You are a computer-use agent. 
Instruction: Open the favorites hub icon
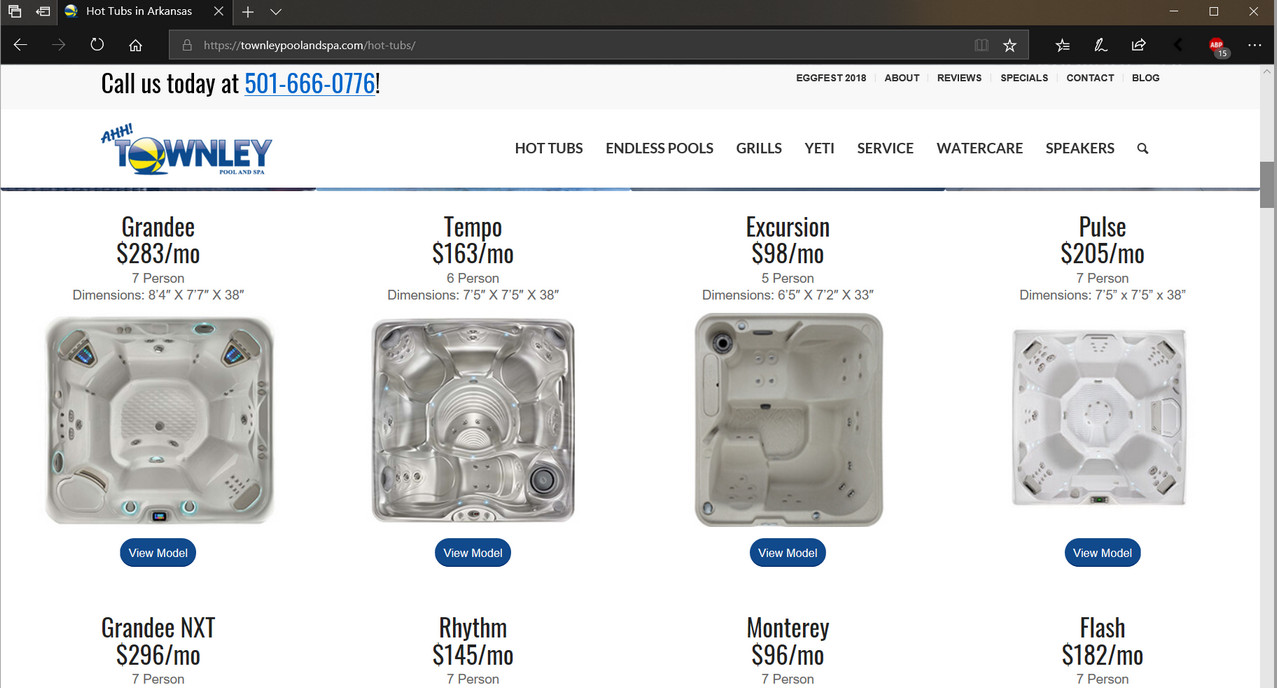tap(1062, 45)
